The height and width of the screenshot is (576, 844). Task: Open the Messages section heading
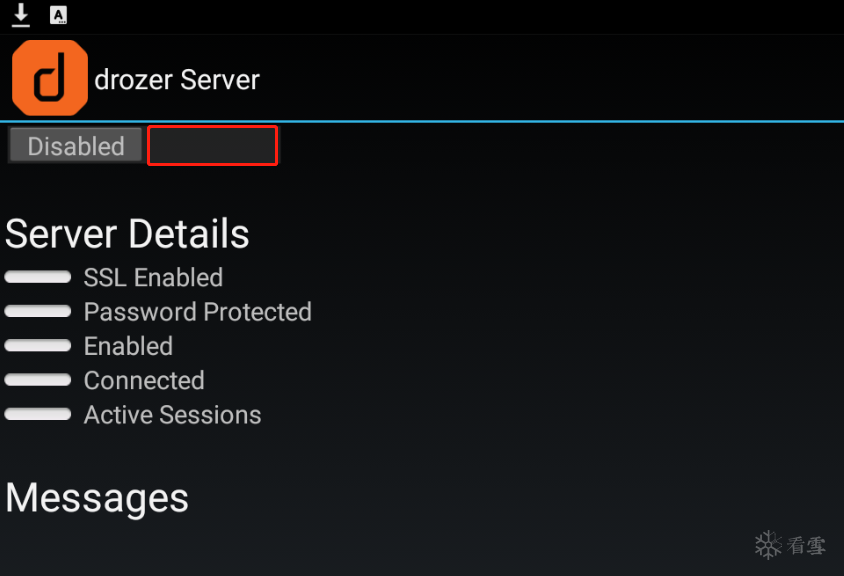pyautogui.click(x=97, y=497)
